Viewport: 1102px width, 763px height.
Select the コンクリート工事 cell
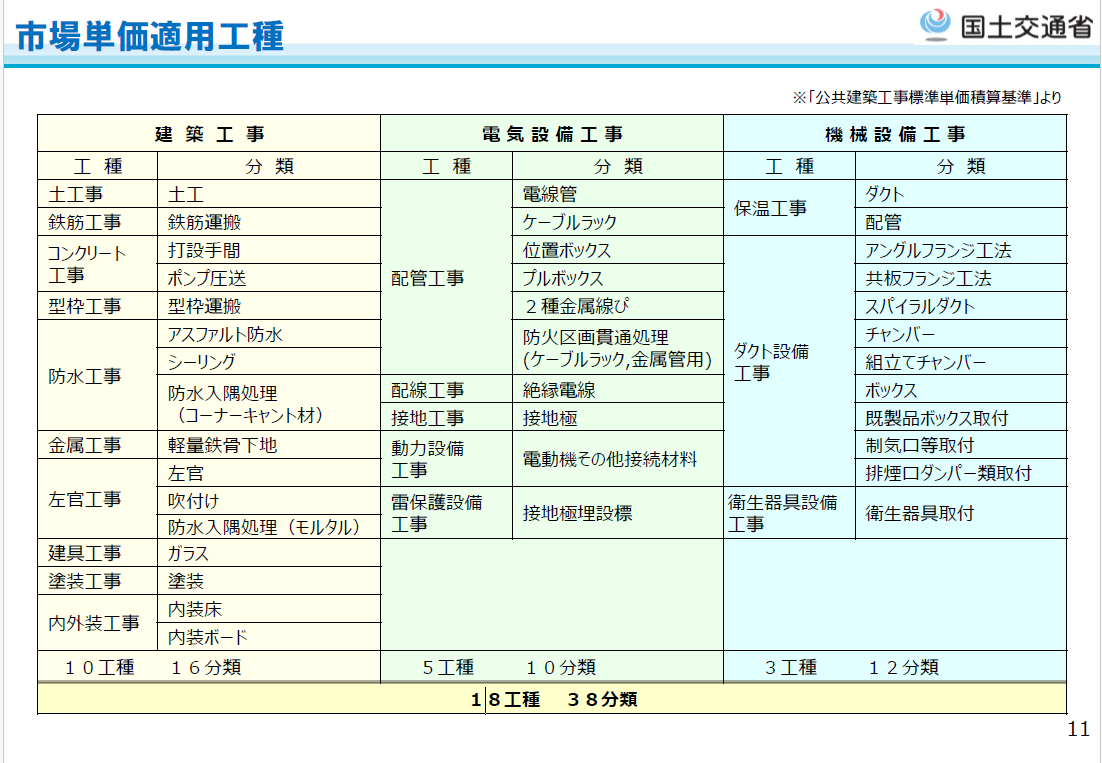tap(98, 264)
